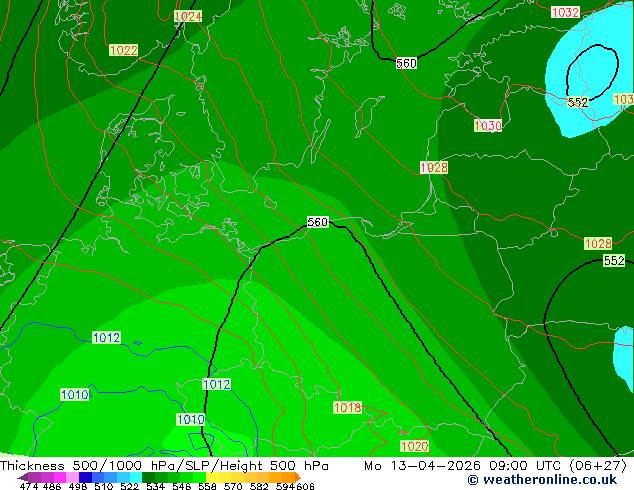The image size is (634, 490).
Task: Click the legend value 606
Action: pos(305,486)
